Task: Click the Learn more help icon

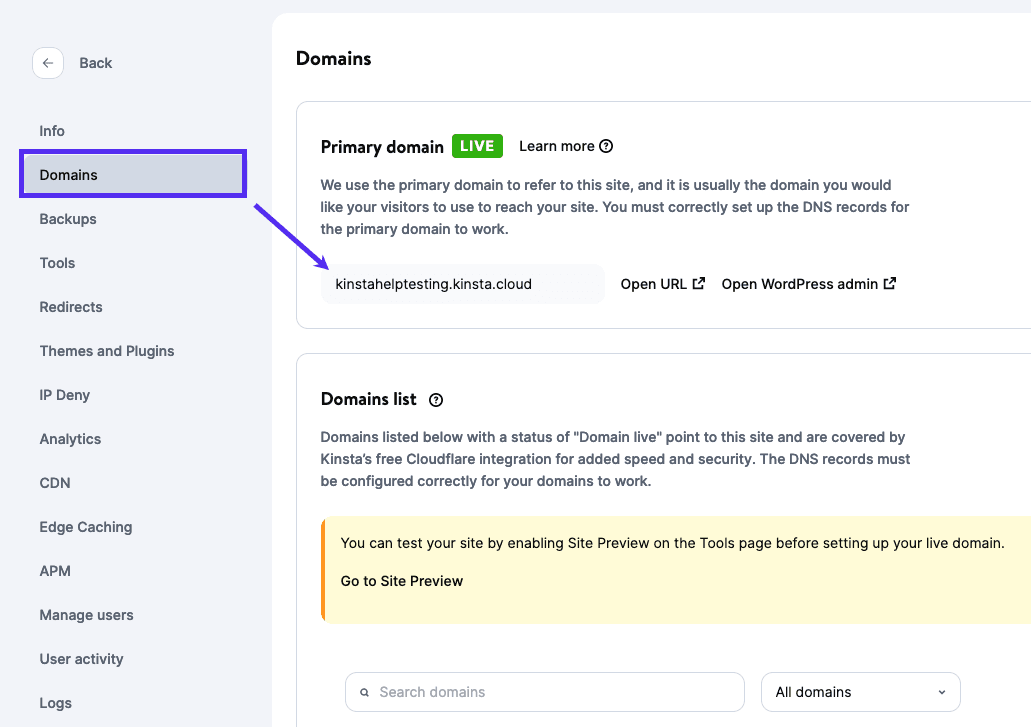Action: click(x=606, y=146)
